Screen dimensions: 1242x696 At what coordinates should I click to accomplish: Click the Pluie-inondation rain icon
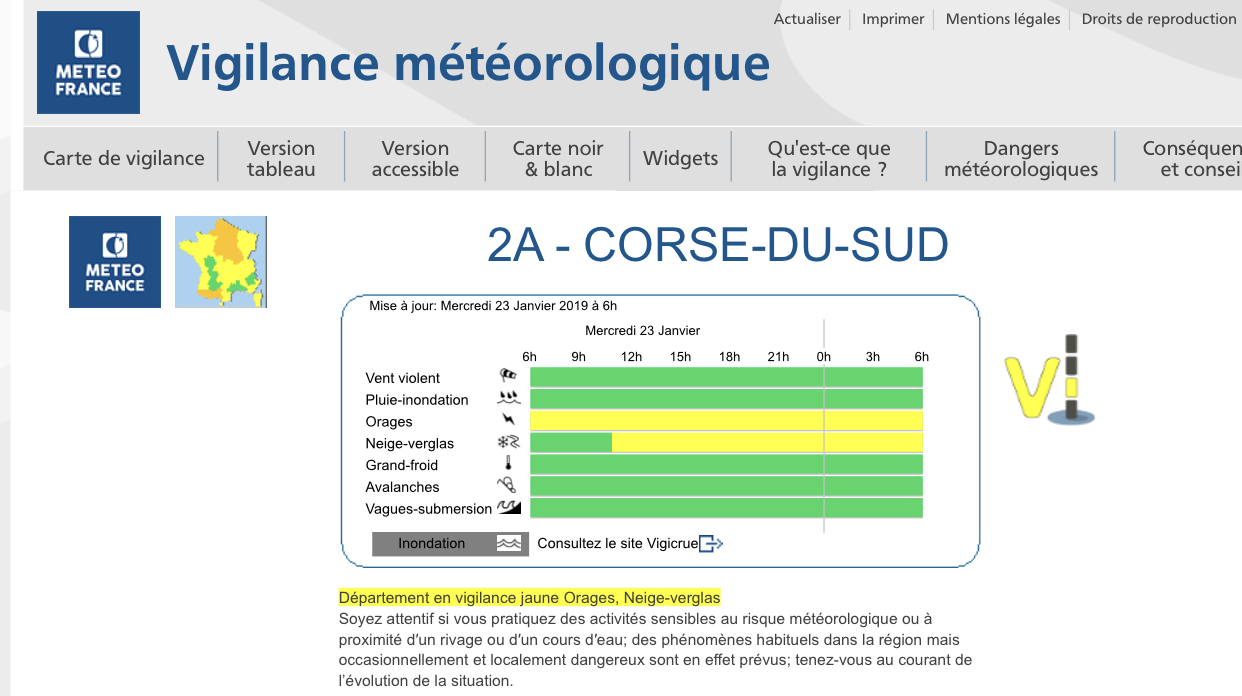tap(509, 398)
